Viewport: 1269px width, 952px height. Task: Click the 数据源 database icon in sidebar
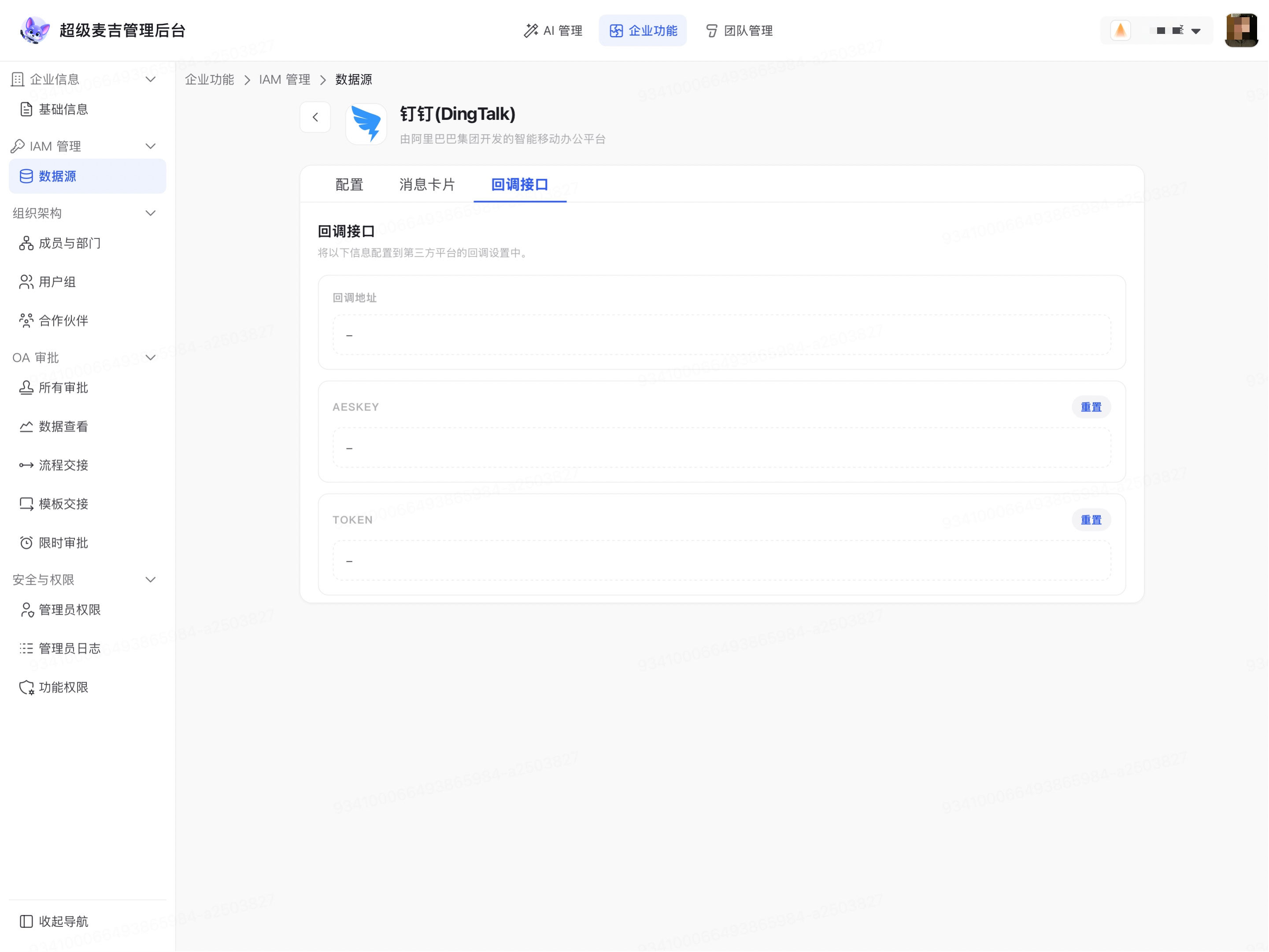click(x=26, y=176)
